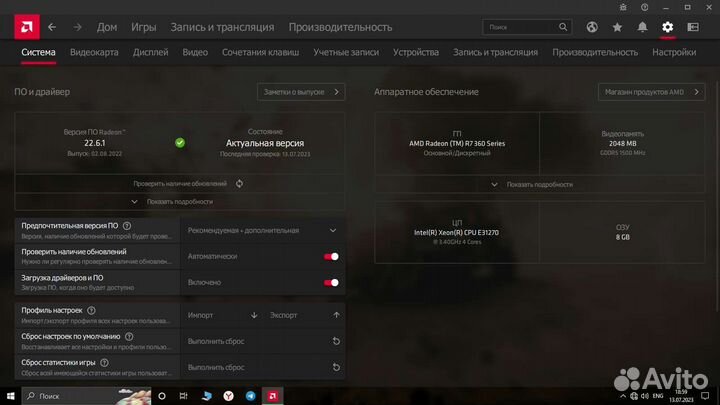Open Игры in top navigation
The height and width of the screenshot is (405, 720).
coord(144,27)
